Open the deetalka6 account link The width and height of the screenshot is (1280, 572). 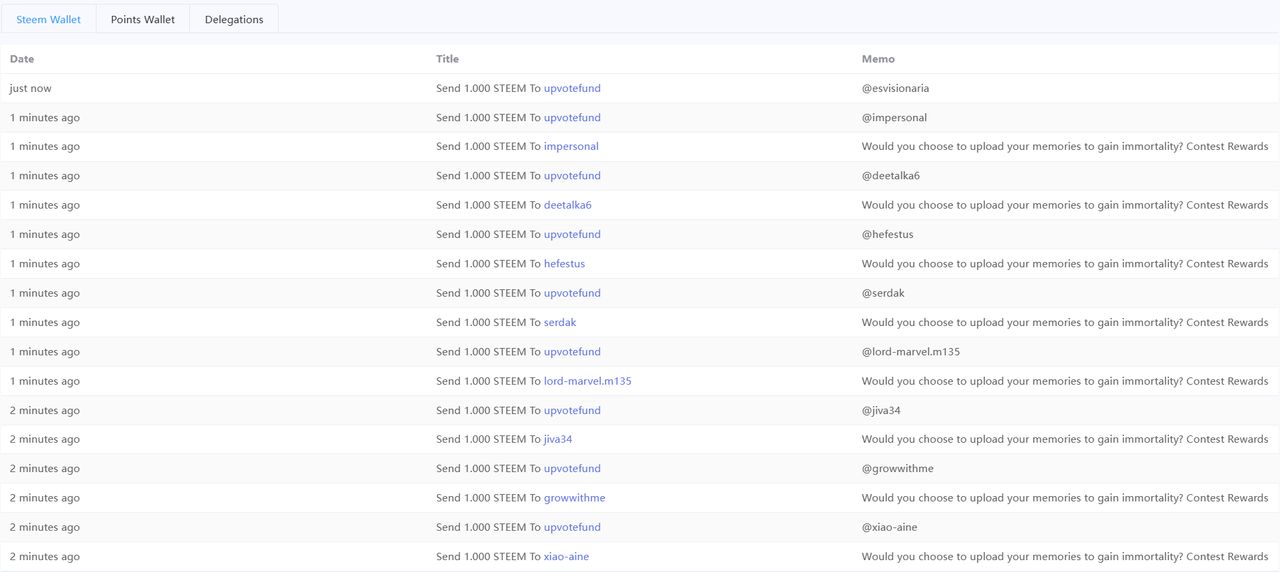pos(568,205)
